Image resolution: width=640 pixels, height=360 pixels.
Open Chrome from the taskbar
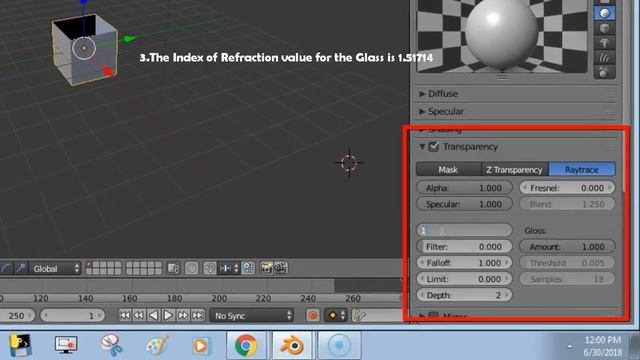[x=246, y=346]
